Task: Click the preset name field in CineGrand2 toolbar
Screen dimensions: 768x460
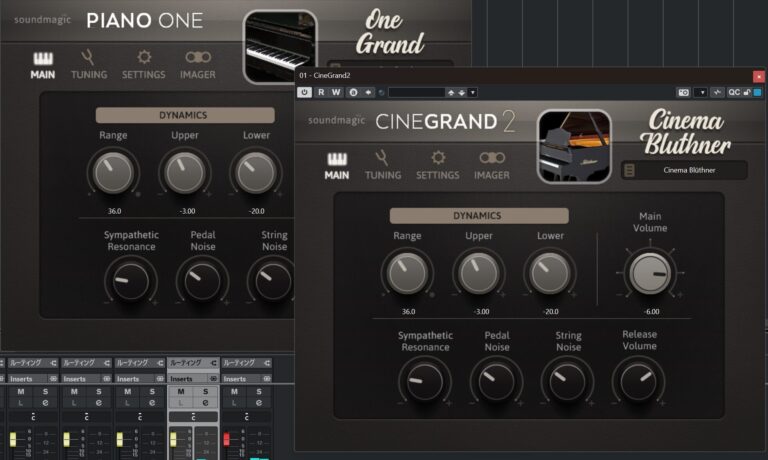Action: tap(416, 92)
